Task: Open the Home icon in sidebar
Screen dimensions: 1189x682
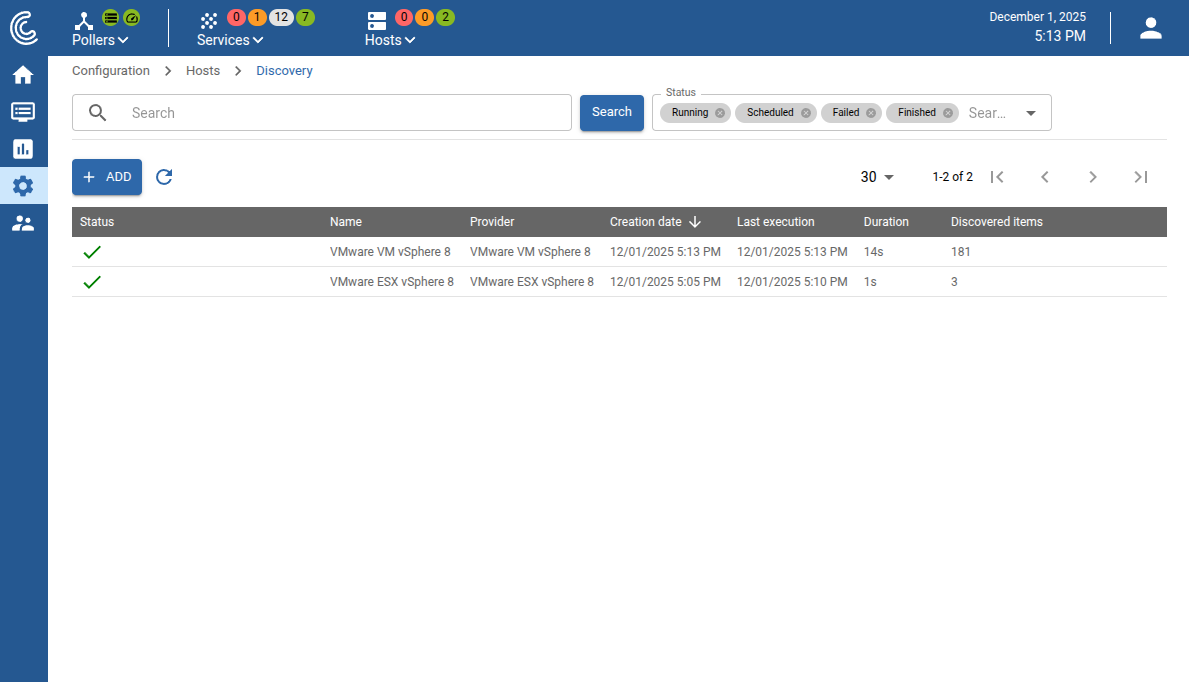Action: [x=23, y=75]
